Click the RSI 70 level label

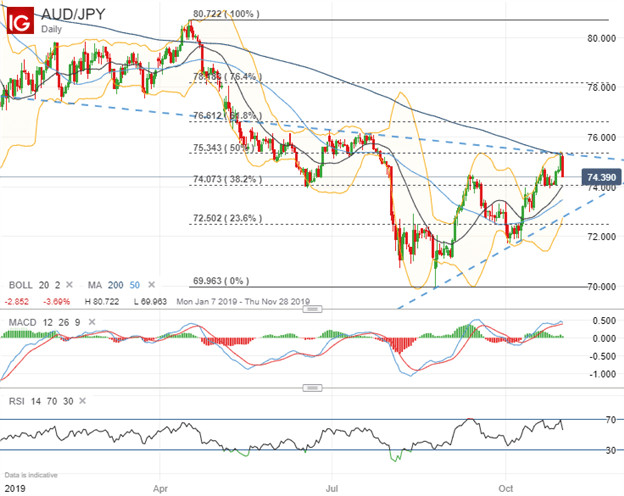pyautogui.click(x=610, y=420)
